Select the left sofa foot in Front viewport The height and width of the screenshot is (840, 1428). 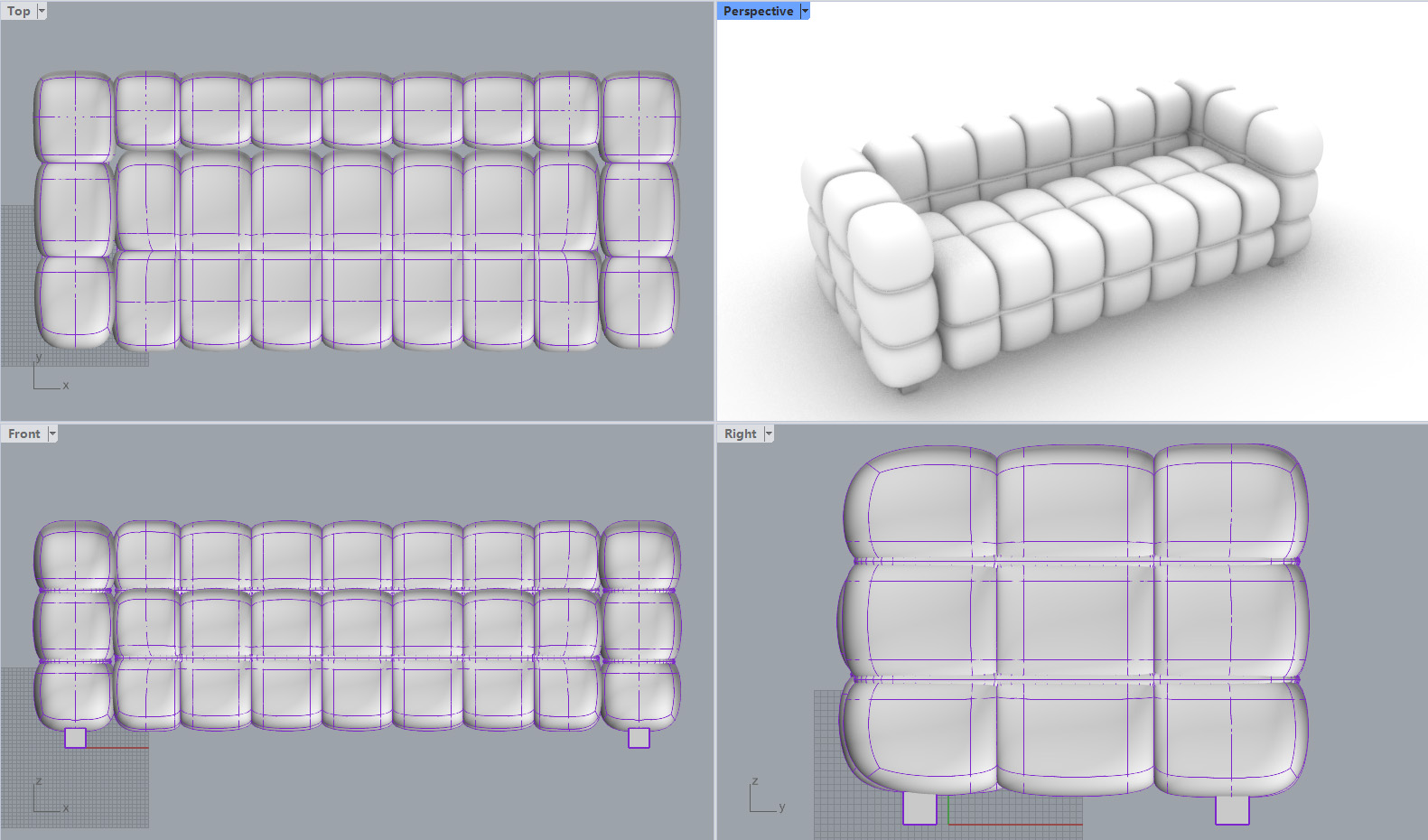click(76, 738)
